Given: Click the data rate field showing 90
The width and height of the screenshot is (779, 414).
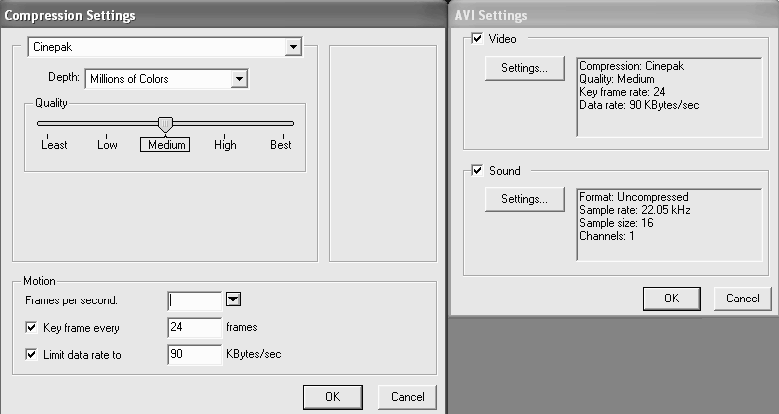Looking at the screenshot, I should [194, 355].
